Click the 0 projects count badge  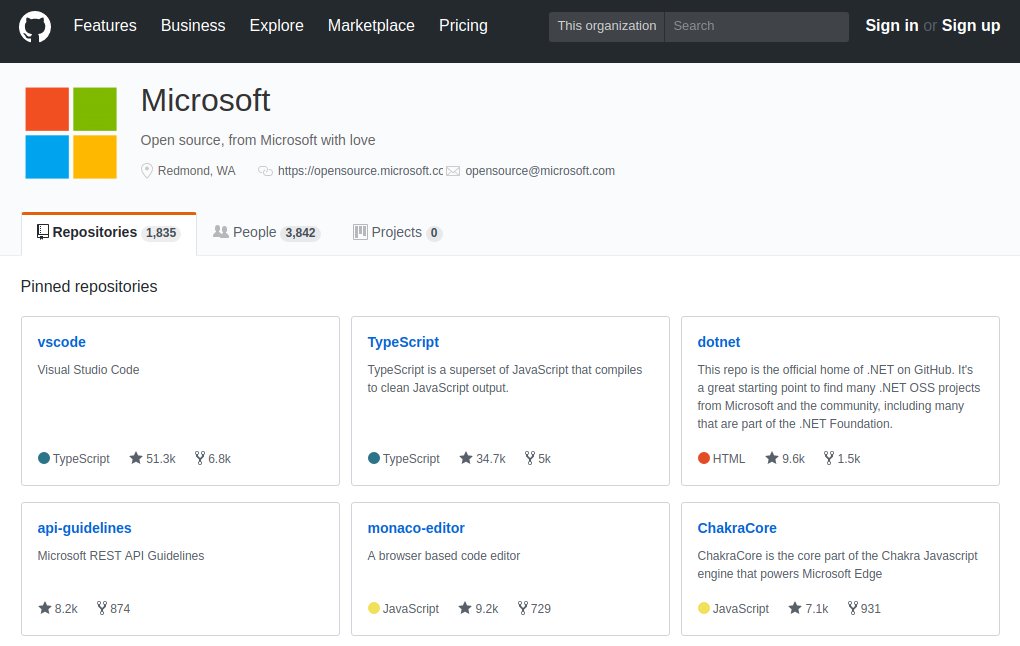434,233
